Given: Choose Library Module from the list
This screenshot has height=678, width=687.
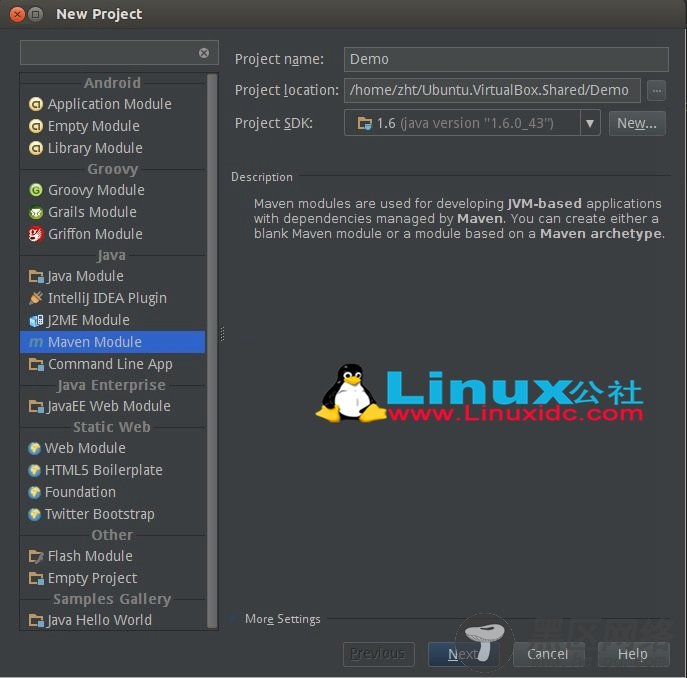Looking at the screenshot, I should pos(112,148).
